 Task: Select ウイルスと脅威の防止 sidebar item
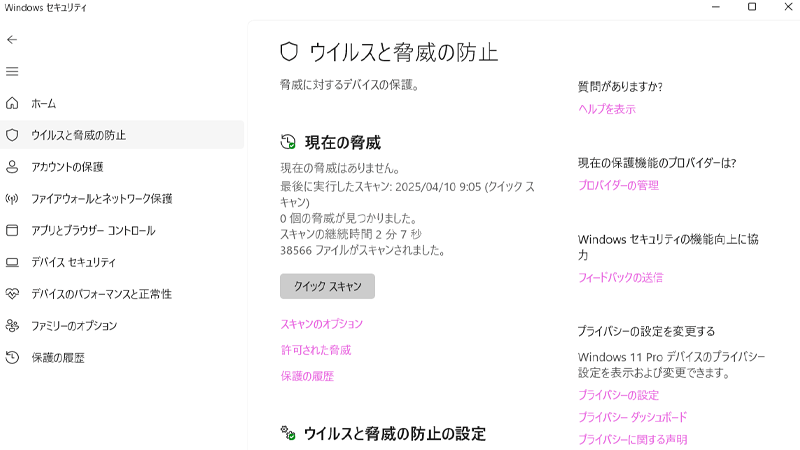[x=122, y=135]
